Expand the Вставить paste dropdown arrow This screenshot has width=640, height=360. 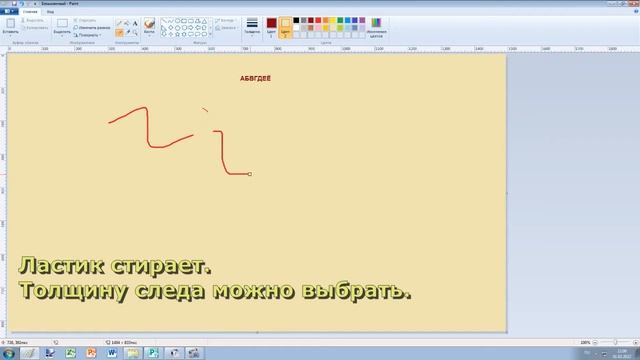11,36
